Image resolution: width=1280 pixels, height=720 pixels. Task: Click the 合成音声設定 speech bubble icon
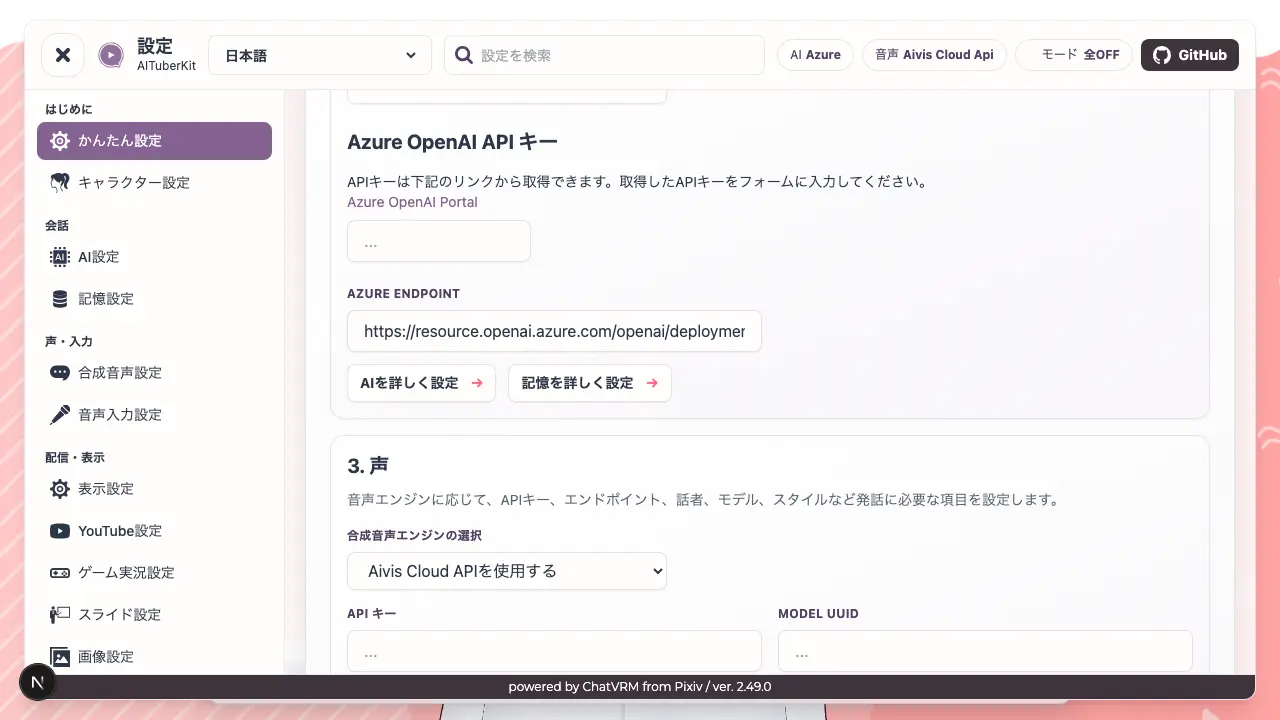pos(60,373)
